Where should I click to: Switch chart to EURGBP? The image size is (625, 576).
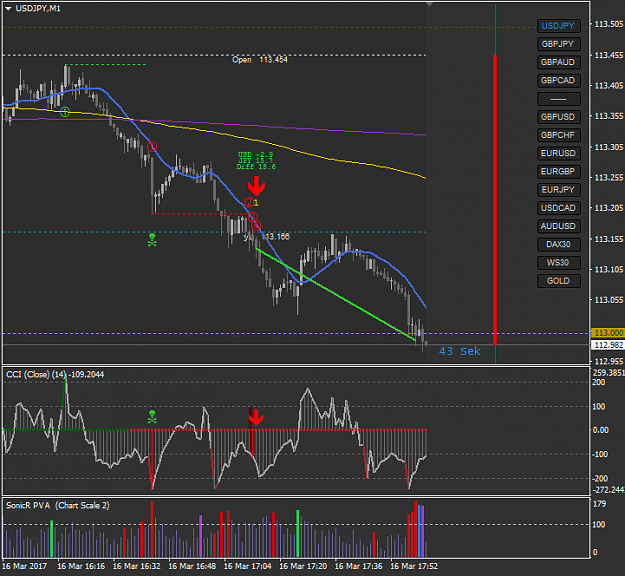[558, 171]
